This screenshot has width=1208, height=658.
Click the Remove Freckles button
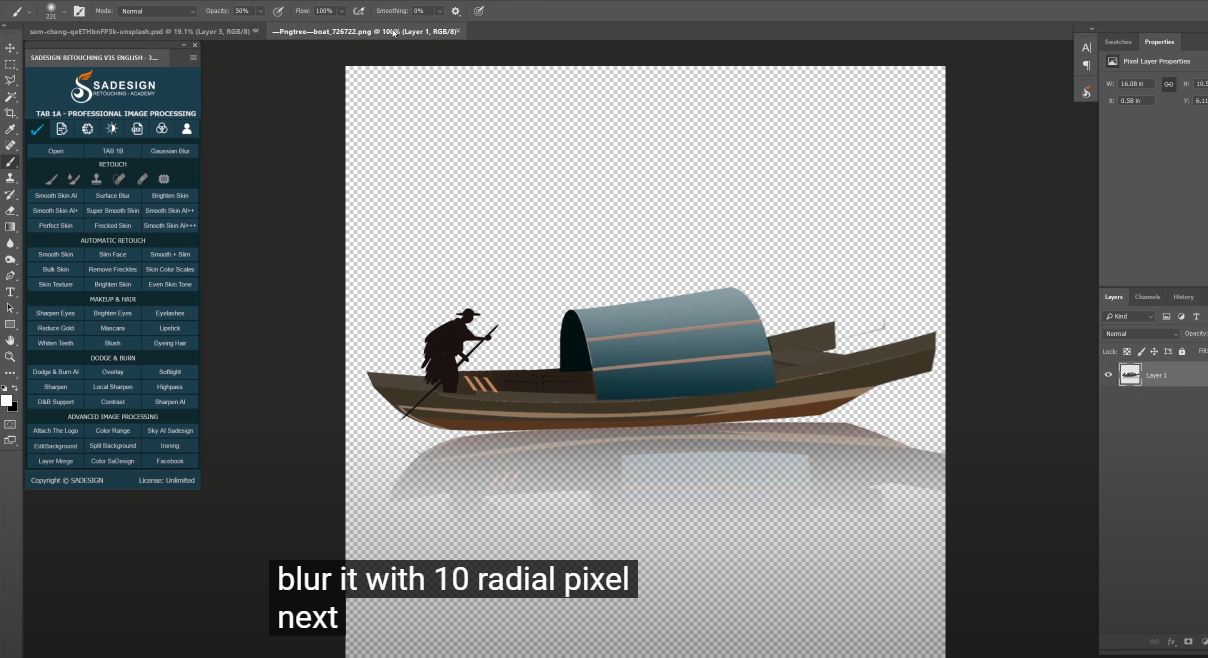point(113,269)
